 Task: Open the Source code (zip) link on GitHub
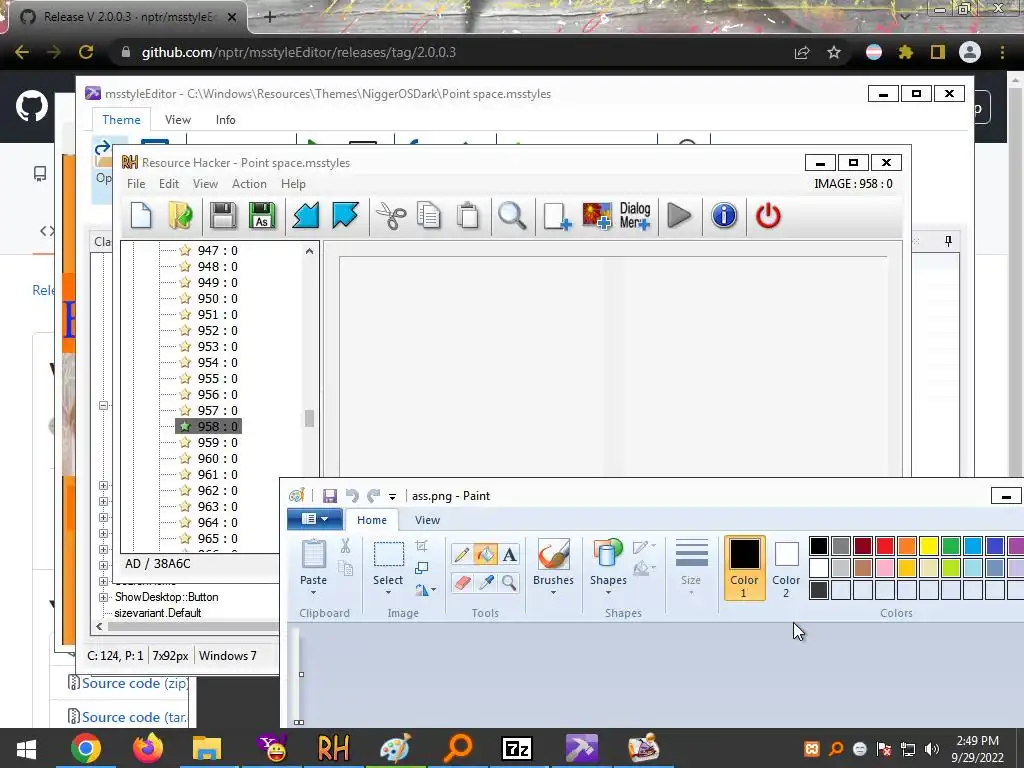point(135,683)
